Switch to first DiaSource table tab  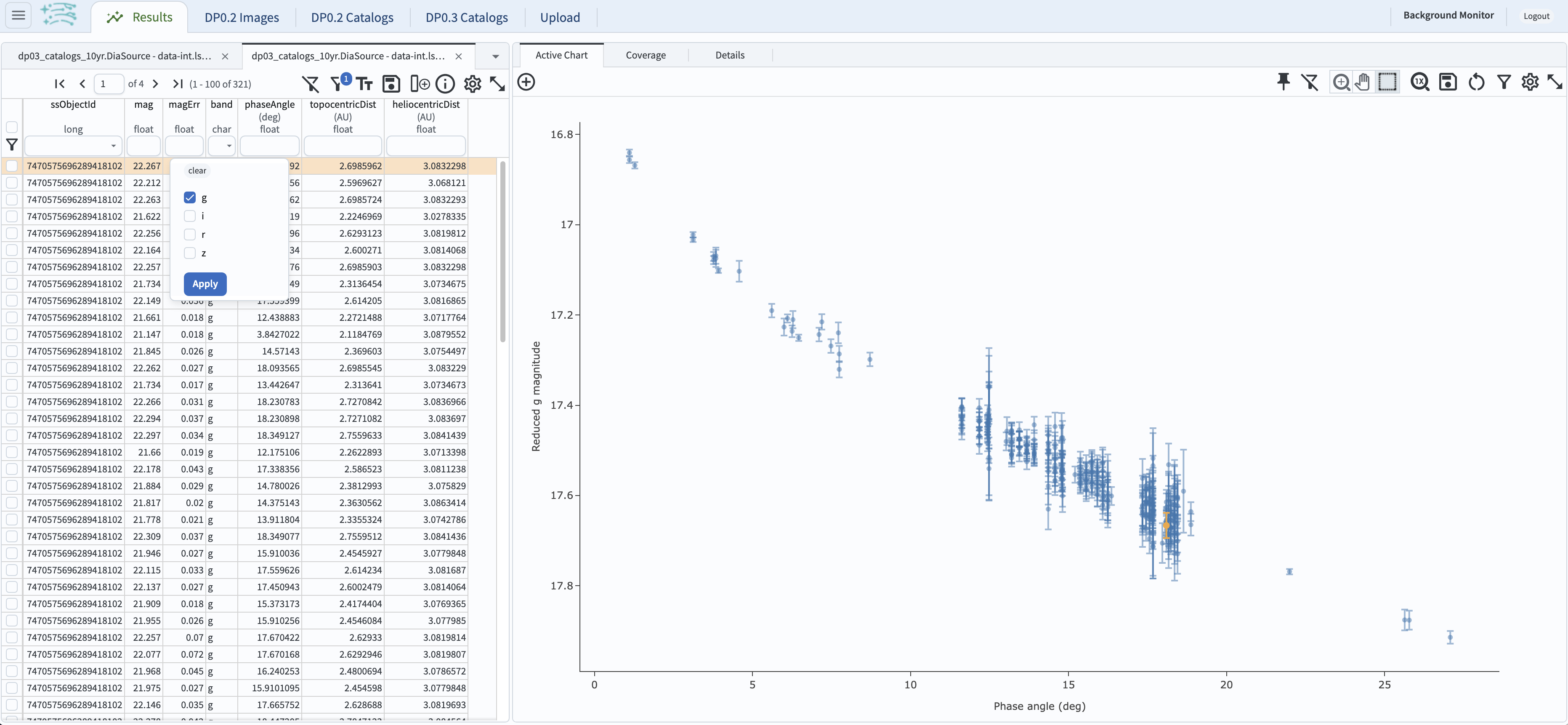(x=114, y=56)
